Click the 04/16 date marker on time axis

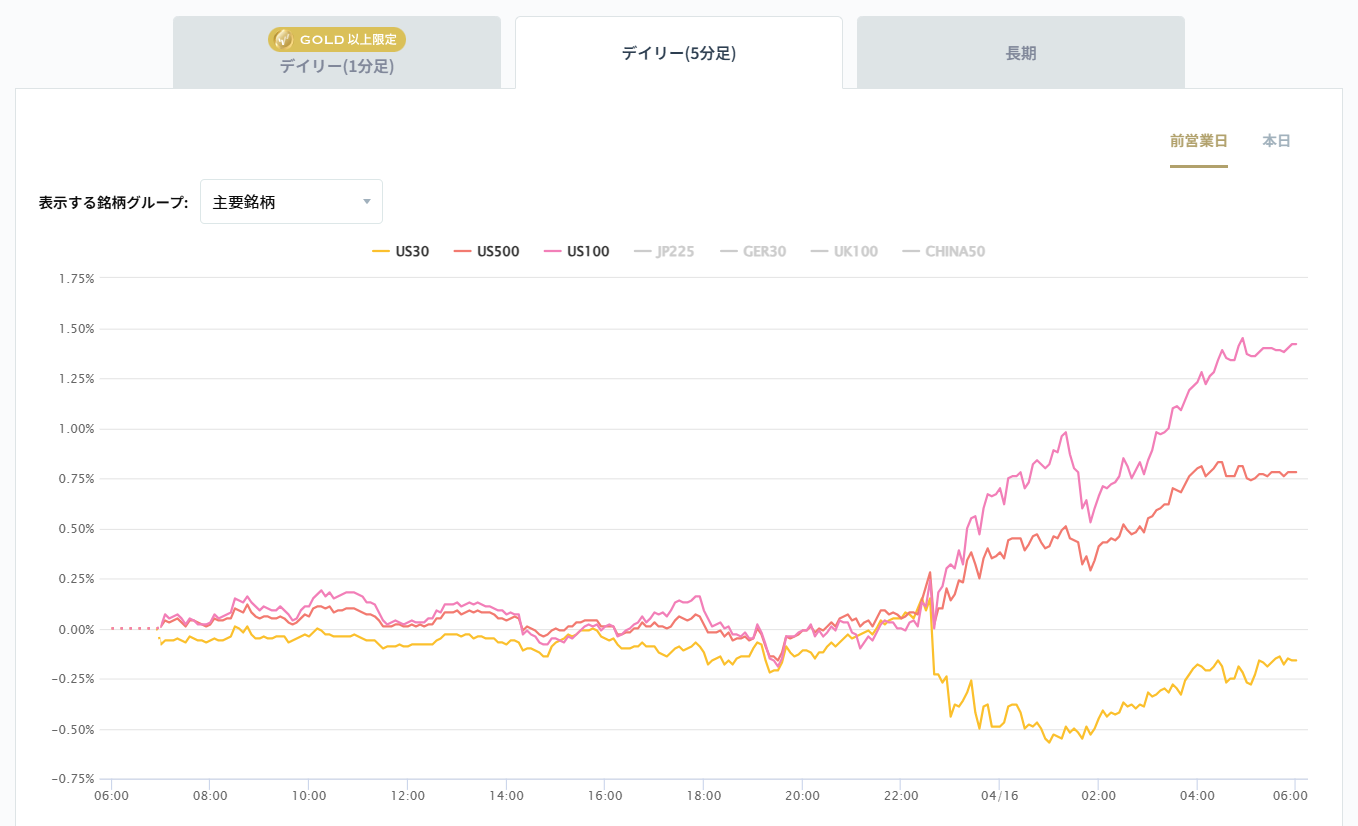999,796
